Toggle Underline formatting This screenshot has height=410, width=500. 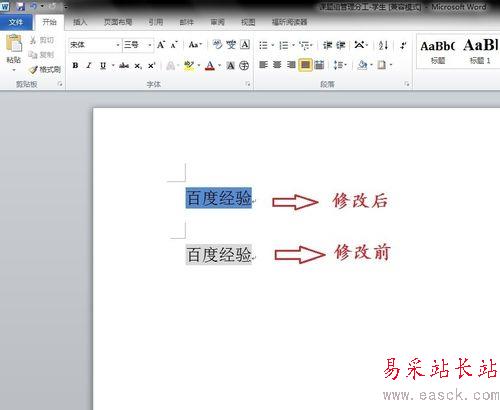(x=103, y=65)
